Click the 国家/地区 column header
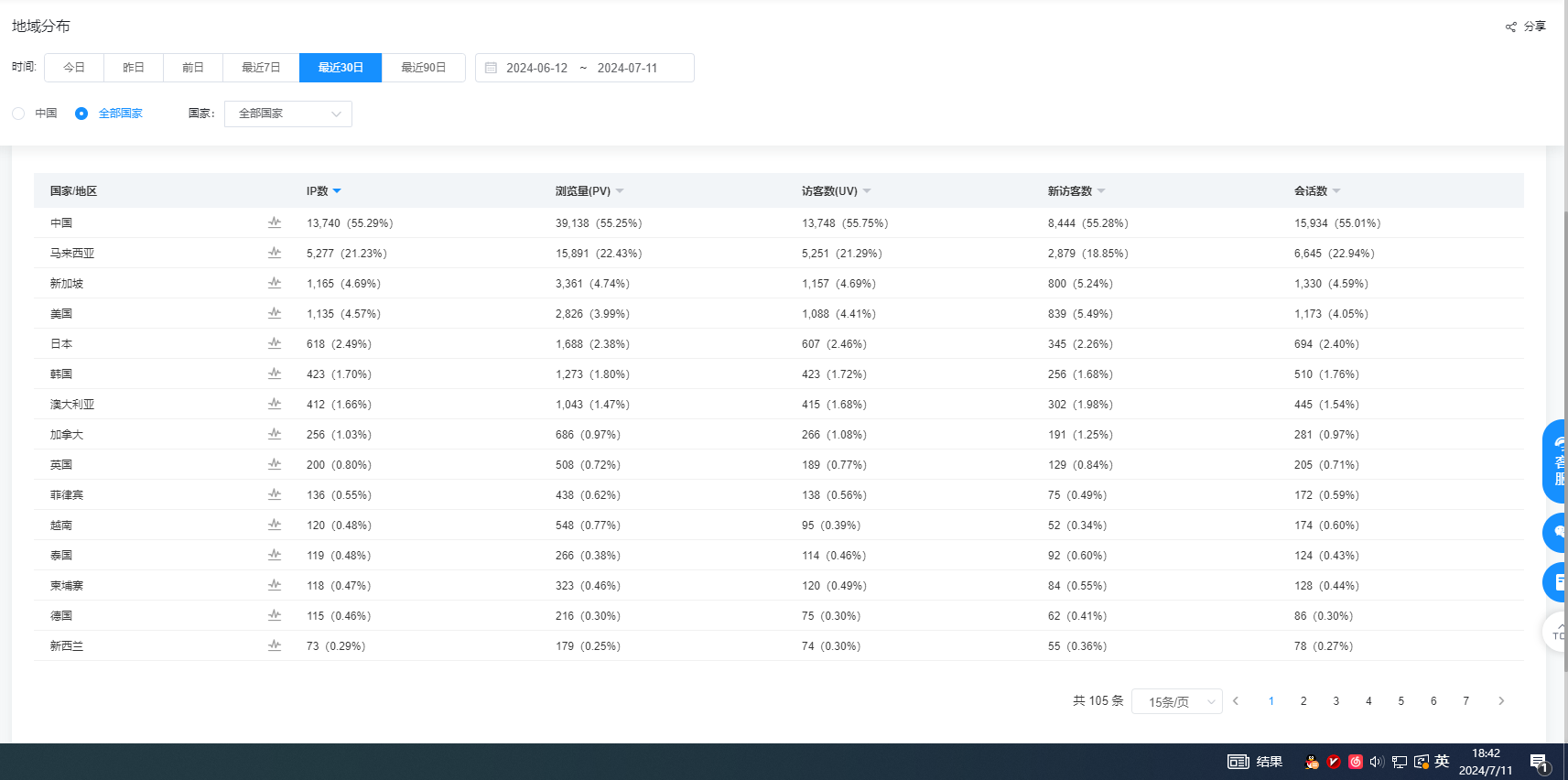 click(x=73, y=191)
